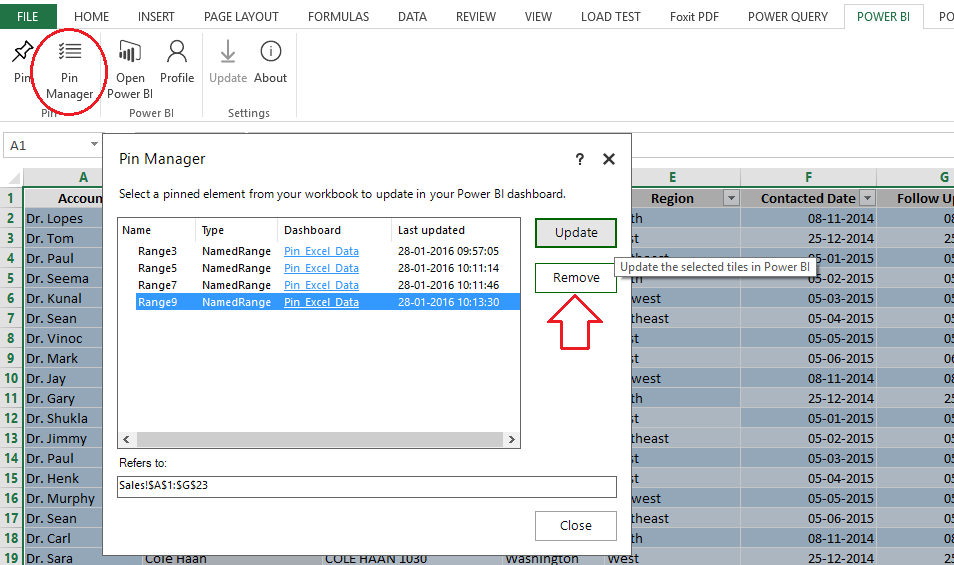The height and width of the screenshot is (565, 954).
Task: Click the Remove button
Action: (x=576, y=278)
